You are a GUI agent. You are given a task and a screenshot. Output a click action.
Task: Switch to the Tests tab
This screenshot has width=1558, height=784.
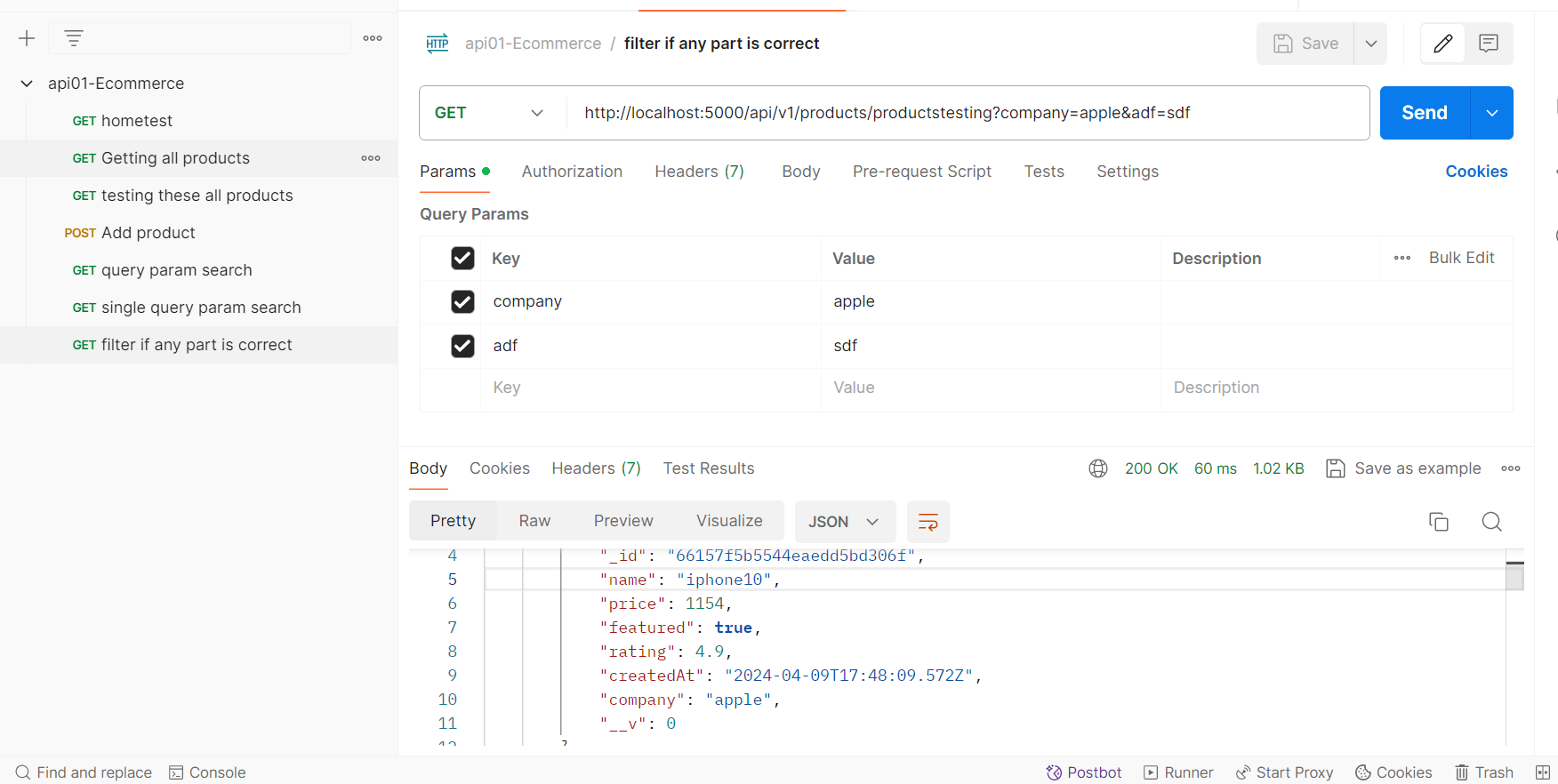pos(1044,172)
